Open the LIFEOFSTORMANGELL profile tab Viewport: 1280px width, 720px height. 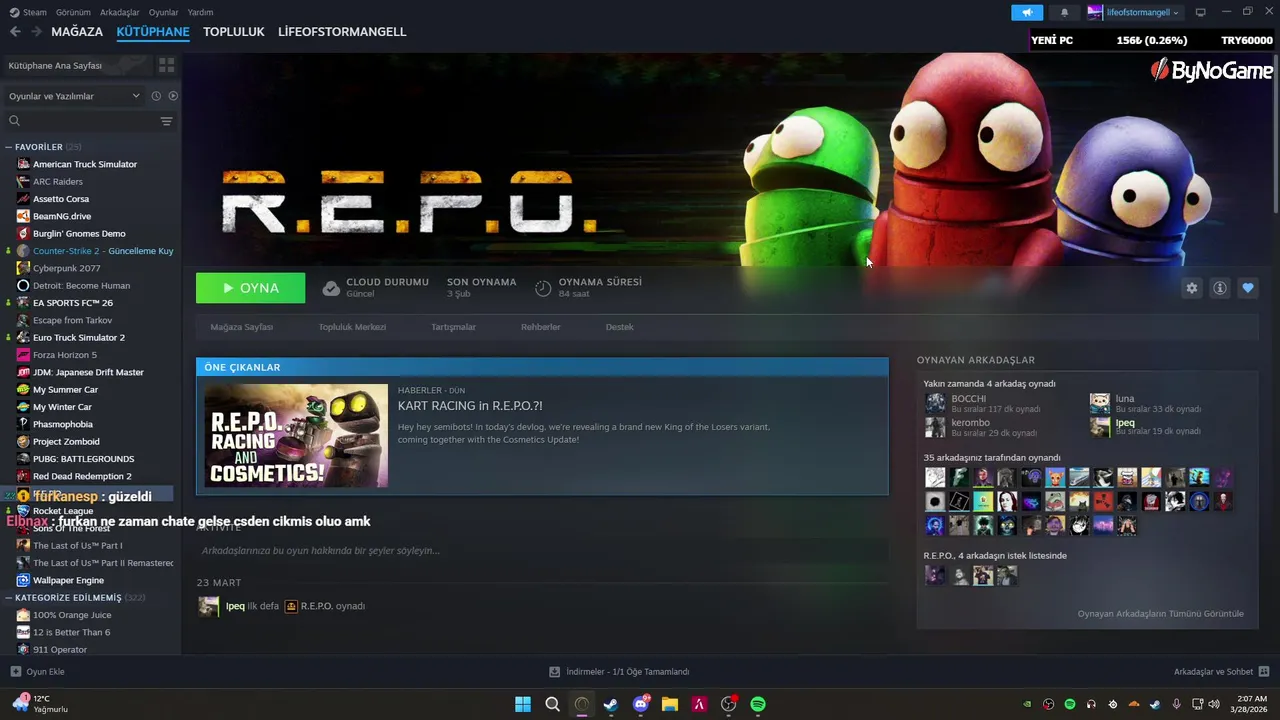point(342,32)
